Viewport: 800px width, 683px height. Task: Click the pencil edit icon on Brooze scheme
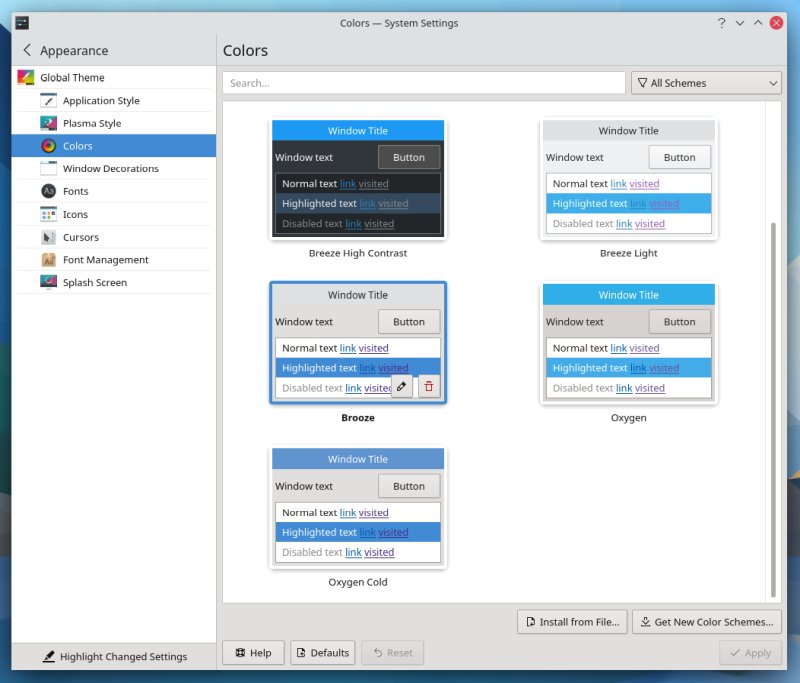pos(402,386)
